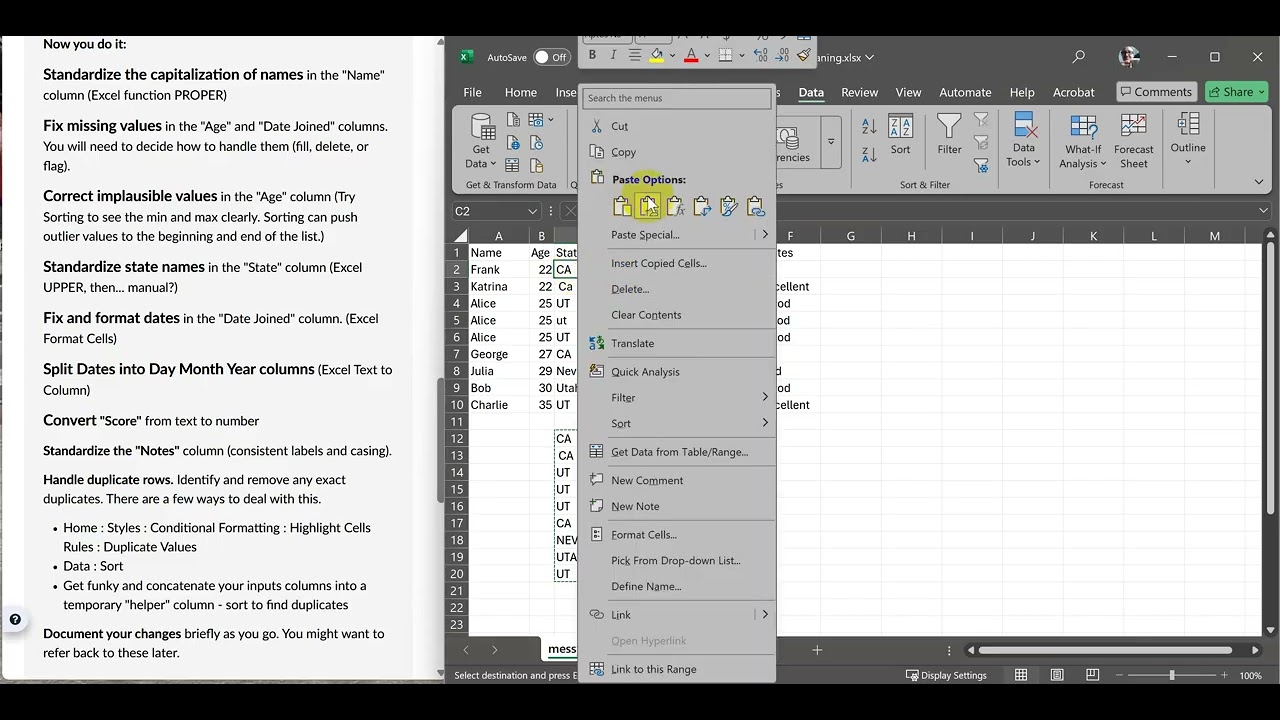Click the Search the menus field

click(x=677, y=98)
